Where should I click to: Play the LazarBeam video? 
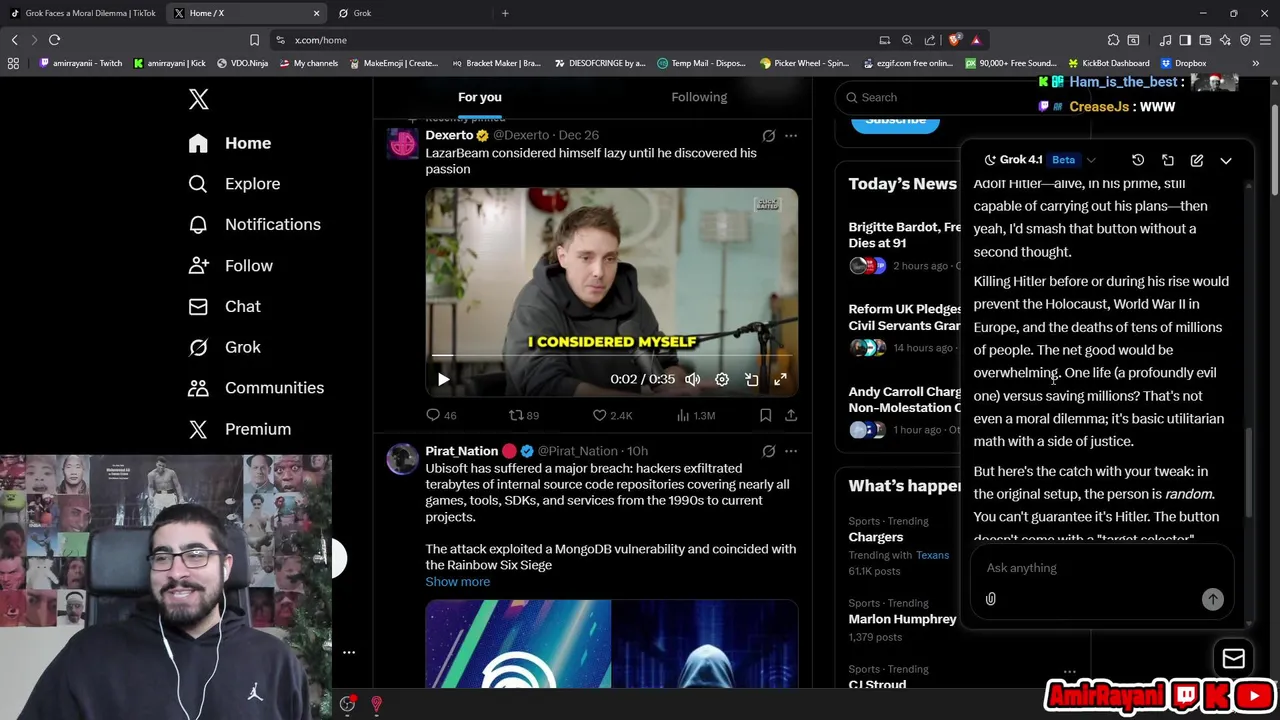pos(444,379)
